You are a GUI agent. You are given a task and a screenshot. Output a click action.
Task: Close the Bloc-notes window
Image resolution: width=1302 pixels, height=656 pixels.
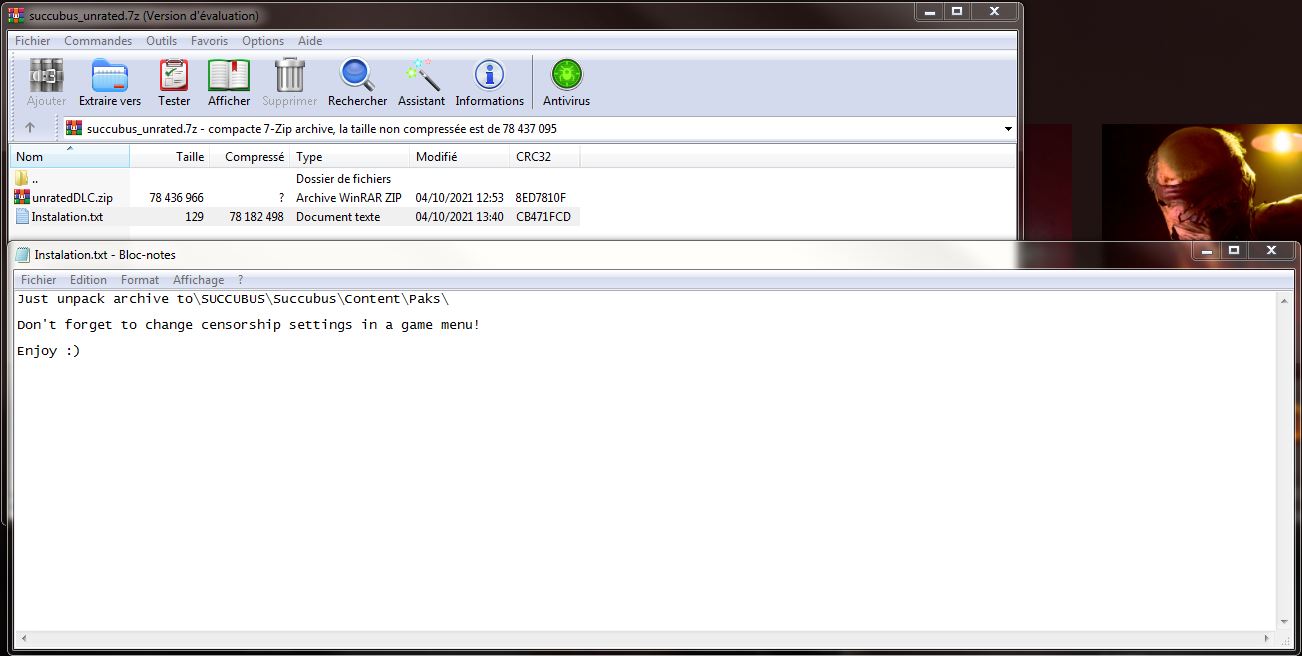pyautogui.click(x=1271, y=251)
